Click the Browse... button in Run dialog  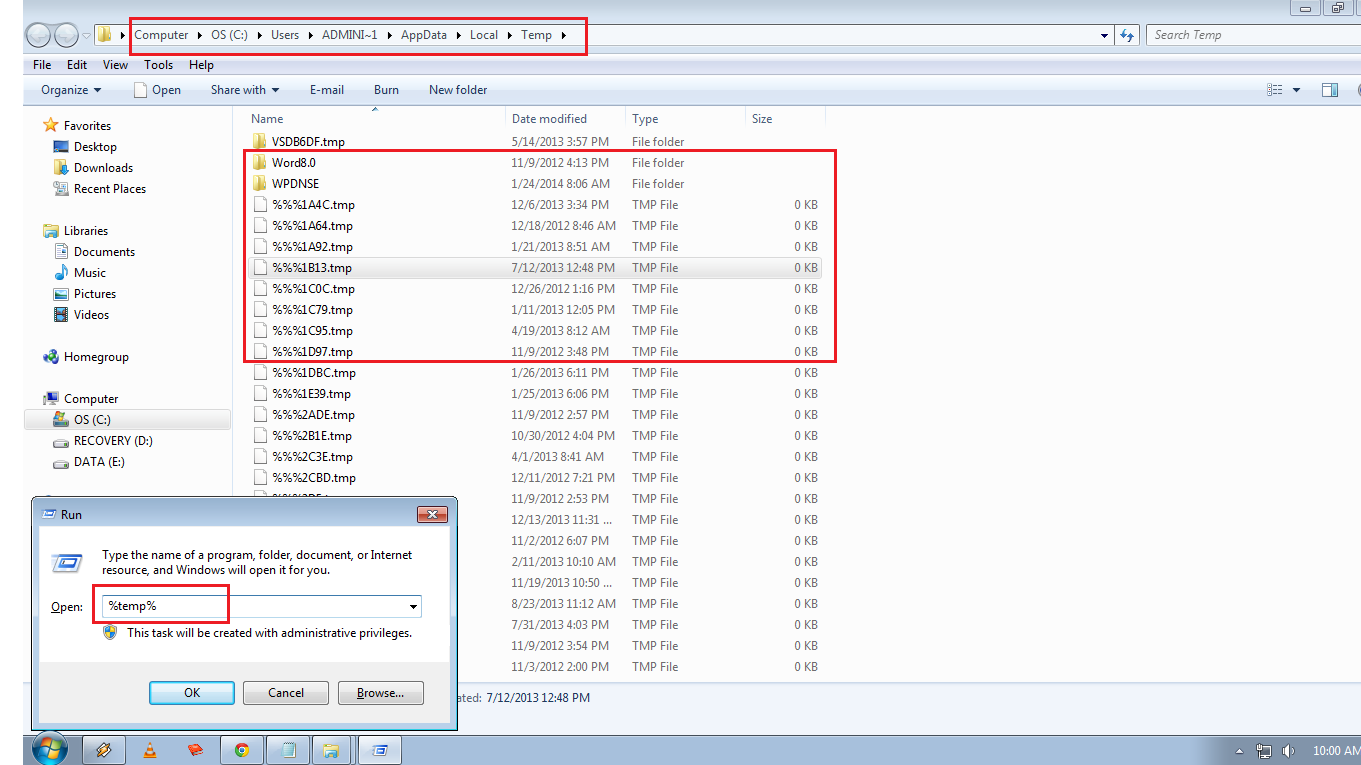(x=380, y=693)
